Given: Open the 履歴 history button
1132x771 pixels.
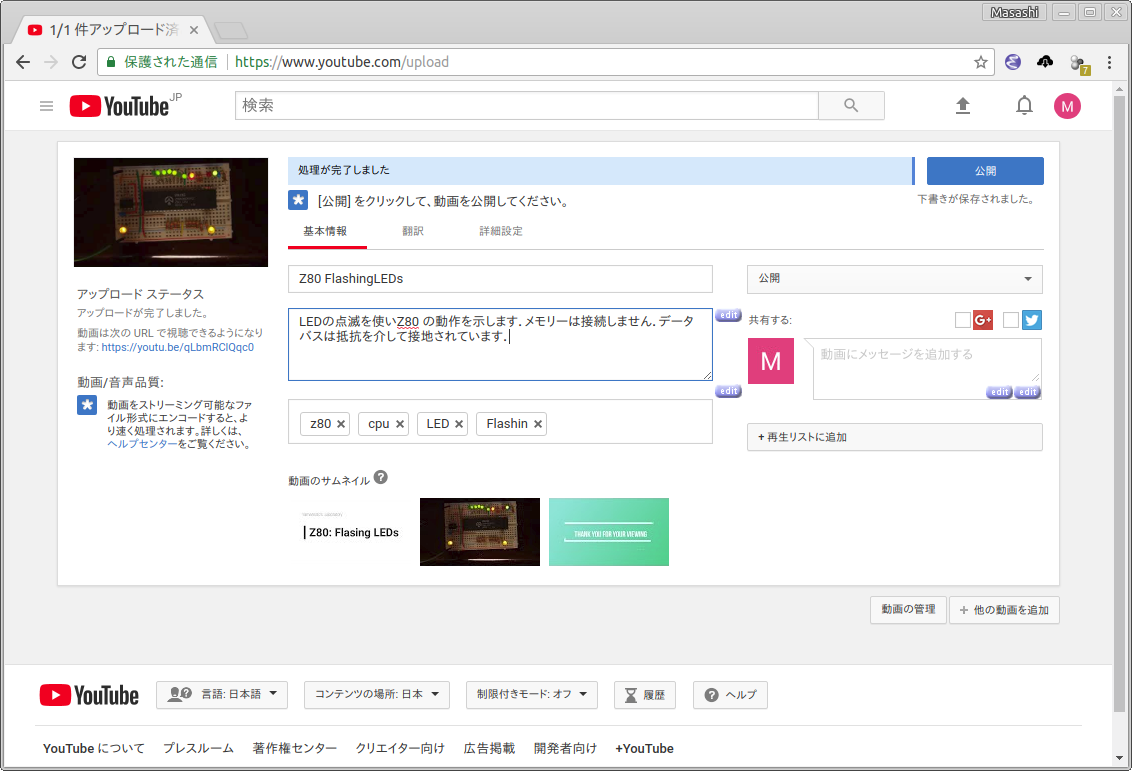Looking at the screenshot, I should (x=645, y=694).
